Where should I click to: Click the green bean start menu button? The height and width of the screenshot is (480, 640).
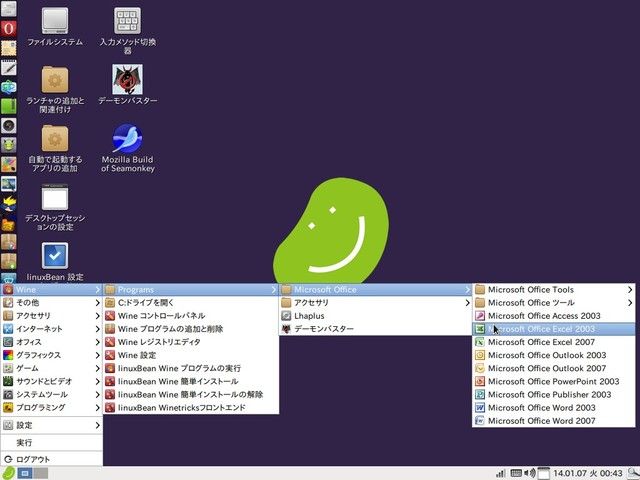pos(8,473)
